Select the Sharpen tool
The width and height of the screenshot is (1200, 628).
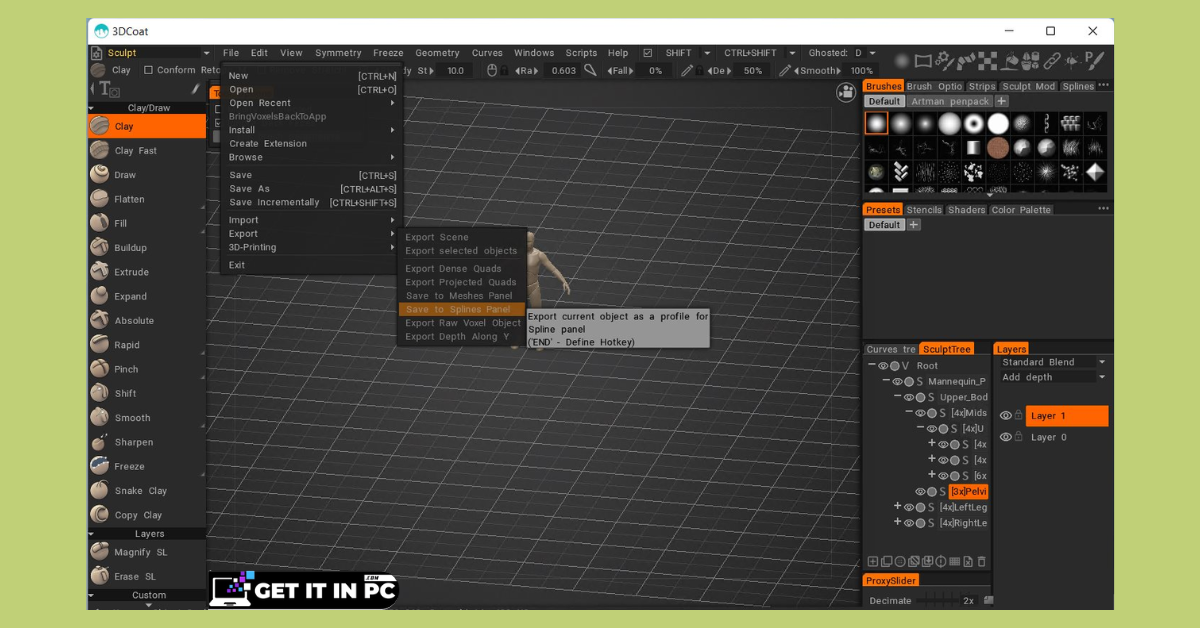[x=147, y=442]
